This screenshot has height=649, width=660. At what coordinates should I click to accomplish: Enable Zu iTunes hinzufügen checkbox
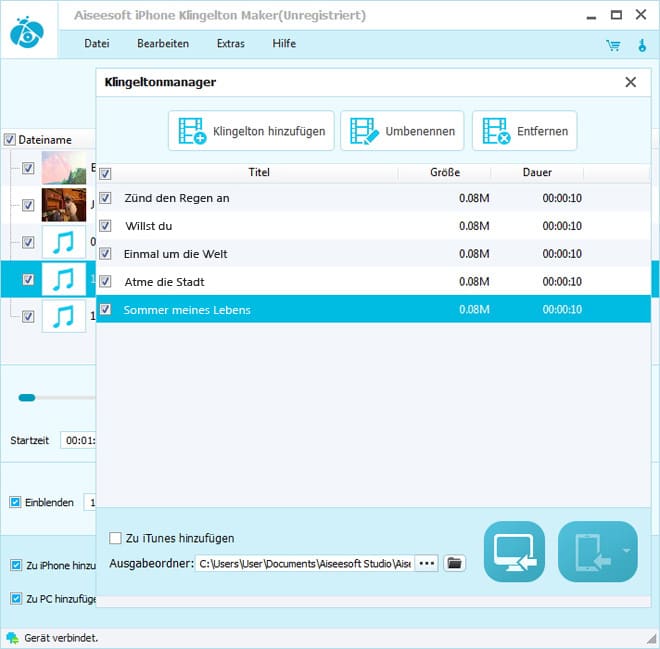[x=115, y=538]
